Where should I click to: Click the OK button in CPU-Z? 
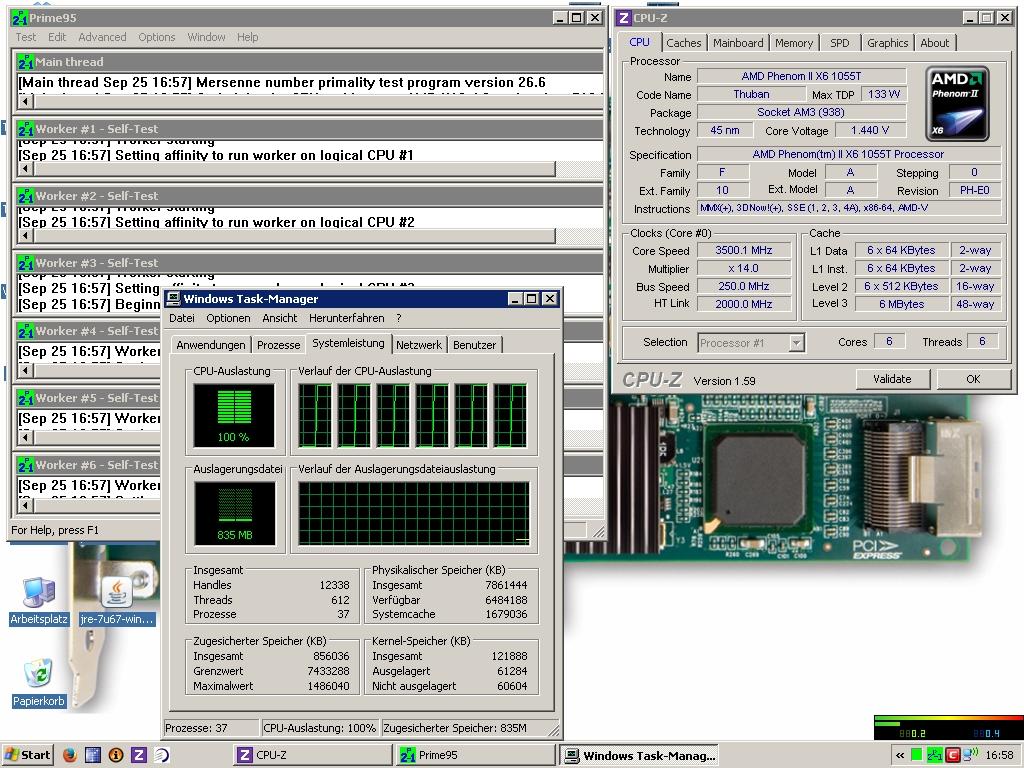point(973,379)
